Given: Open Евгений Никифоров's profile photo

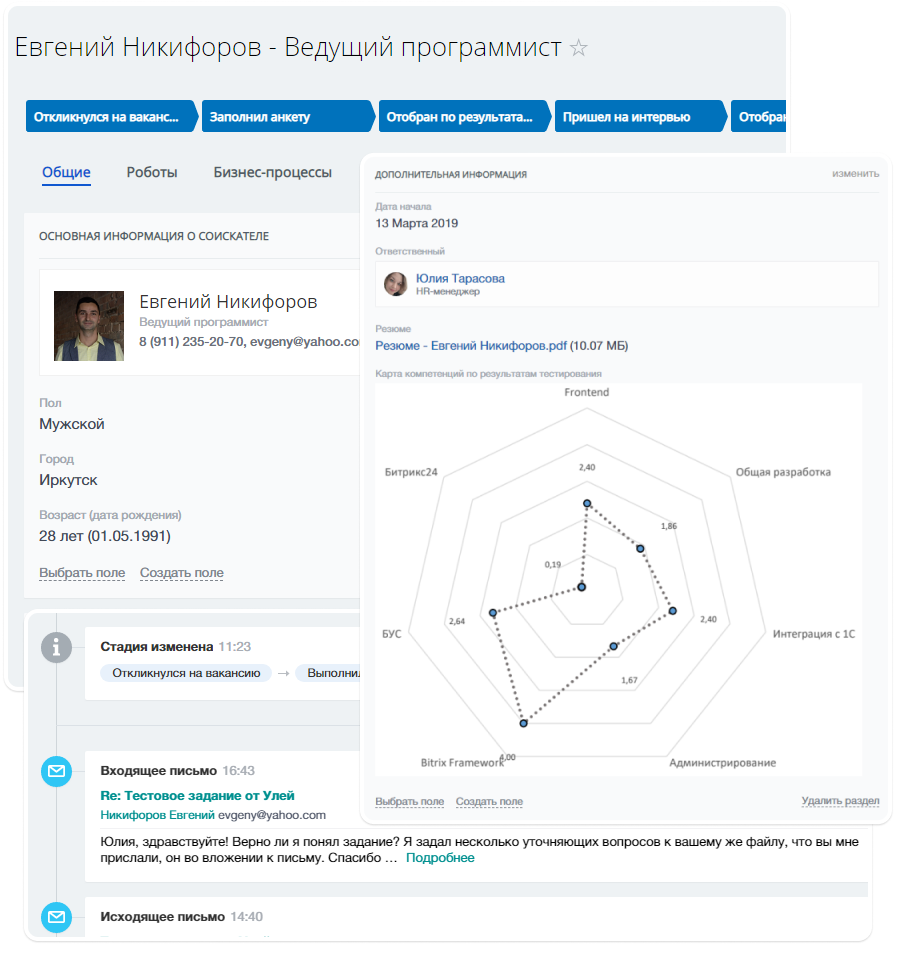Looking at the screenshot, I should tap(89, 326).
